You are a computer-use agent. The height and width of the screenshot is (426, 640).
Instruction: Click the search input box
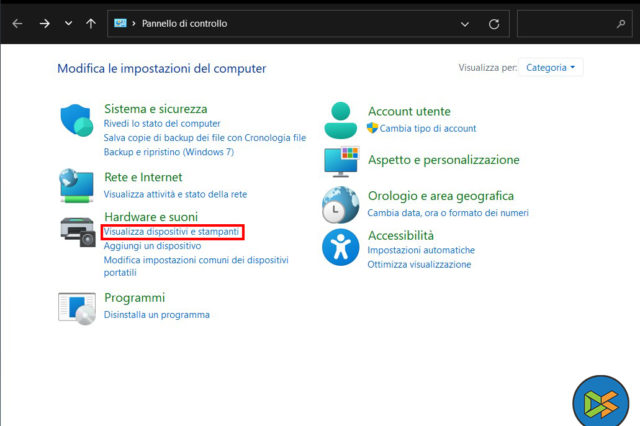point(575,24)
